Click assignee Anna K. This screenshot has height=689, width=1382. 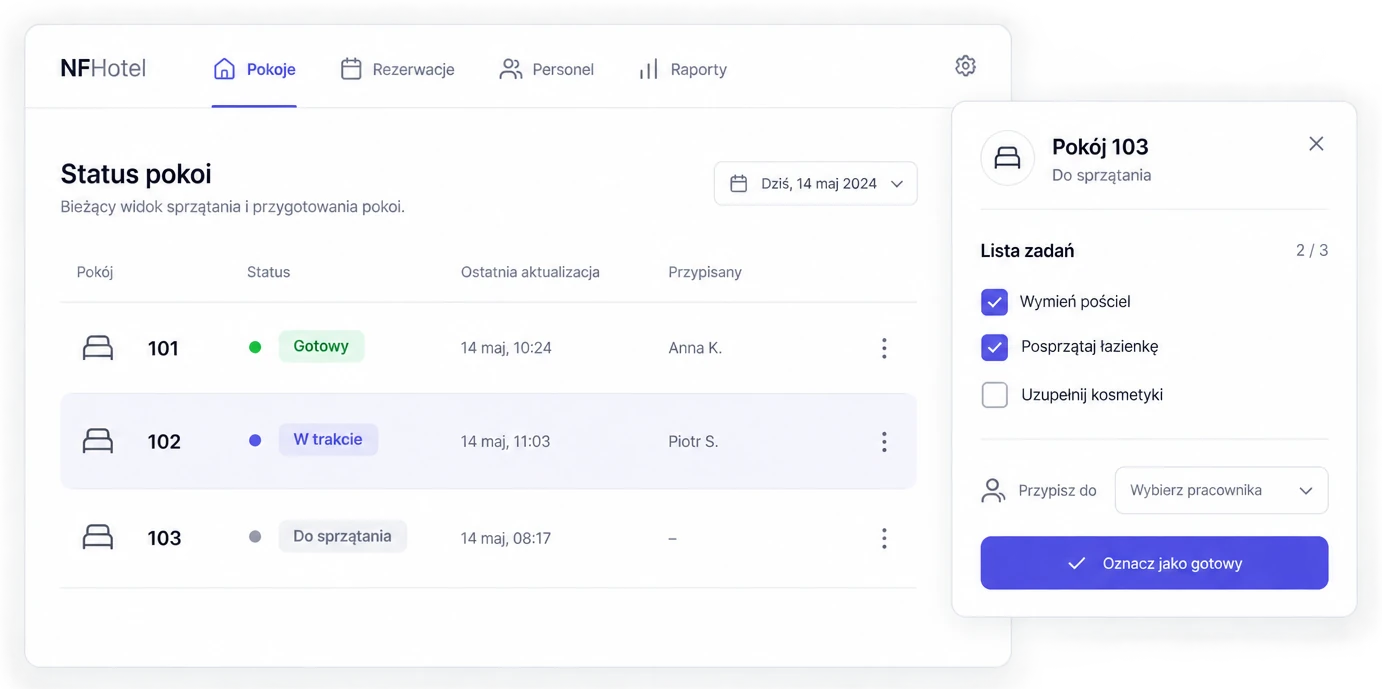coord(695,348)
